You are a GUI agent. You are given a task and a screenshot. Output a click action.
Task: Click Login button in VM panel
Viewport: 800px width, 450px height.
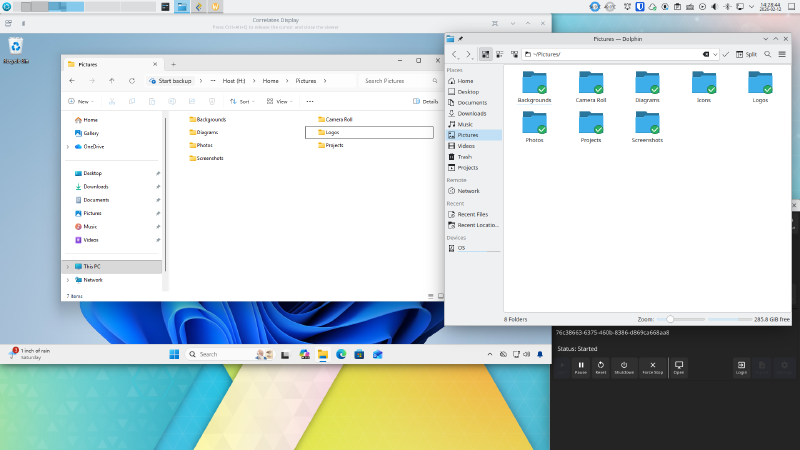(741, 367)
